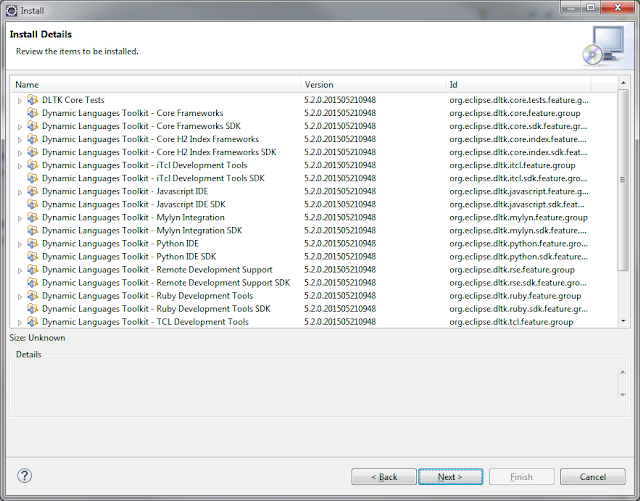This screenshot has width=640, height=501.
Task: Expand the Python IDE tree node
Action: coord(20,244)
